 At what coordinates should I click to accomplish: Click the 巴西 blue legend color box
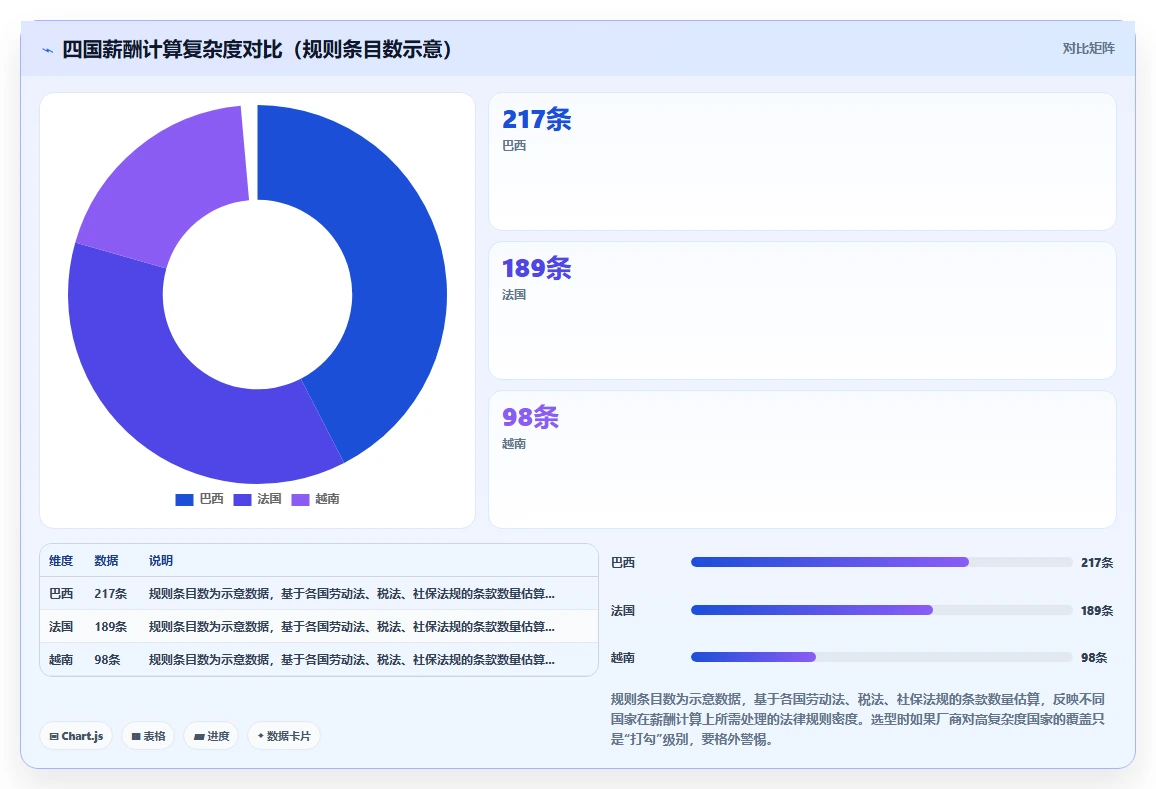point(184,500)
